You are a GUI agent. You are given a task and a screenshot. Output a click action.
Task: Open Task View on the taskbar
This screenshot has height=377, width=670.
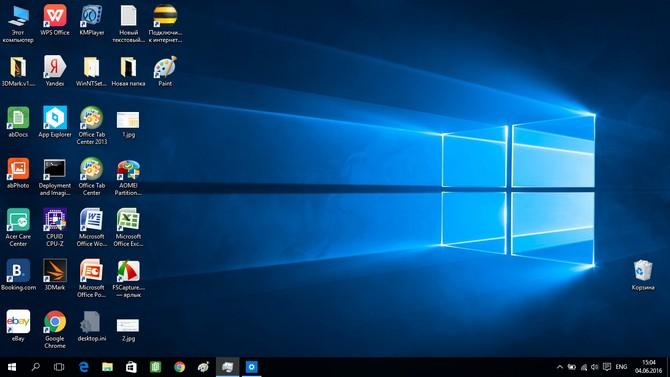[x=59, y=367]
